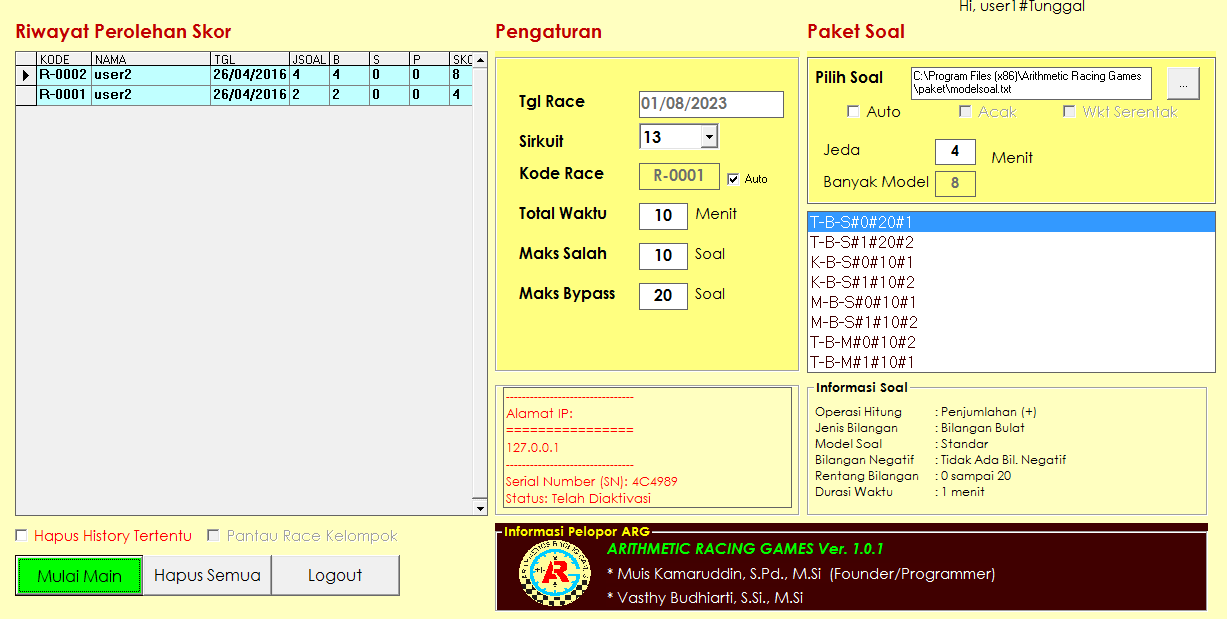This screenshot has height=619, width=1227.
Task: Click the Total Waktu input field
Action: (663, 216)
